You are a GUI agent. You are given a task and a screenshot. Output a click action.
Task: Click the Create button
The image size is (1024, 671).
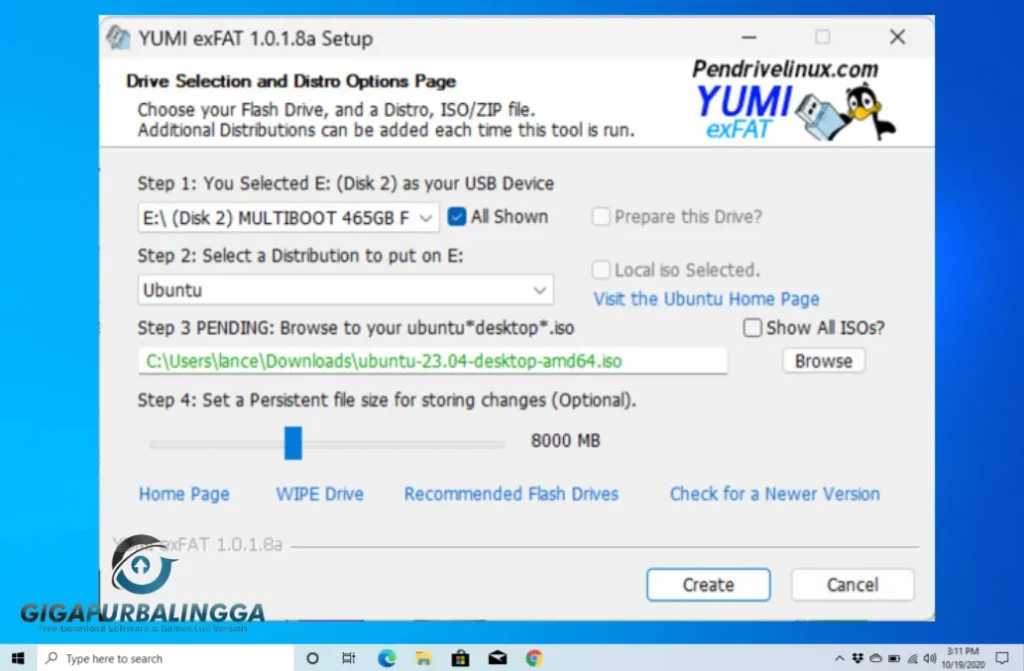(x=708, y=584)
